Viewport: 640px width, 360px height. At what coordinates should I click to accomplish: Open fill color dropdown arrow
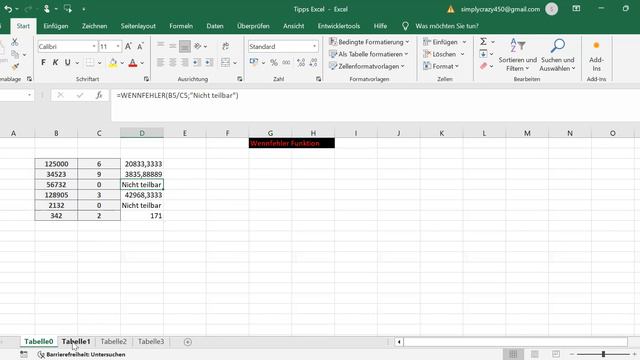coord(122,63)
